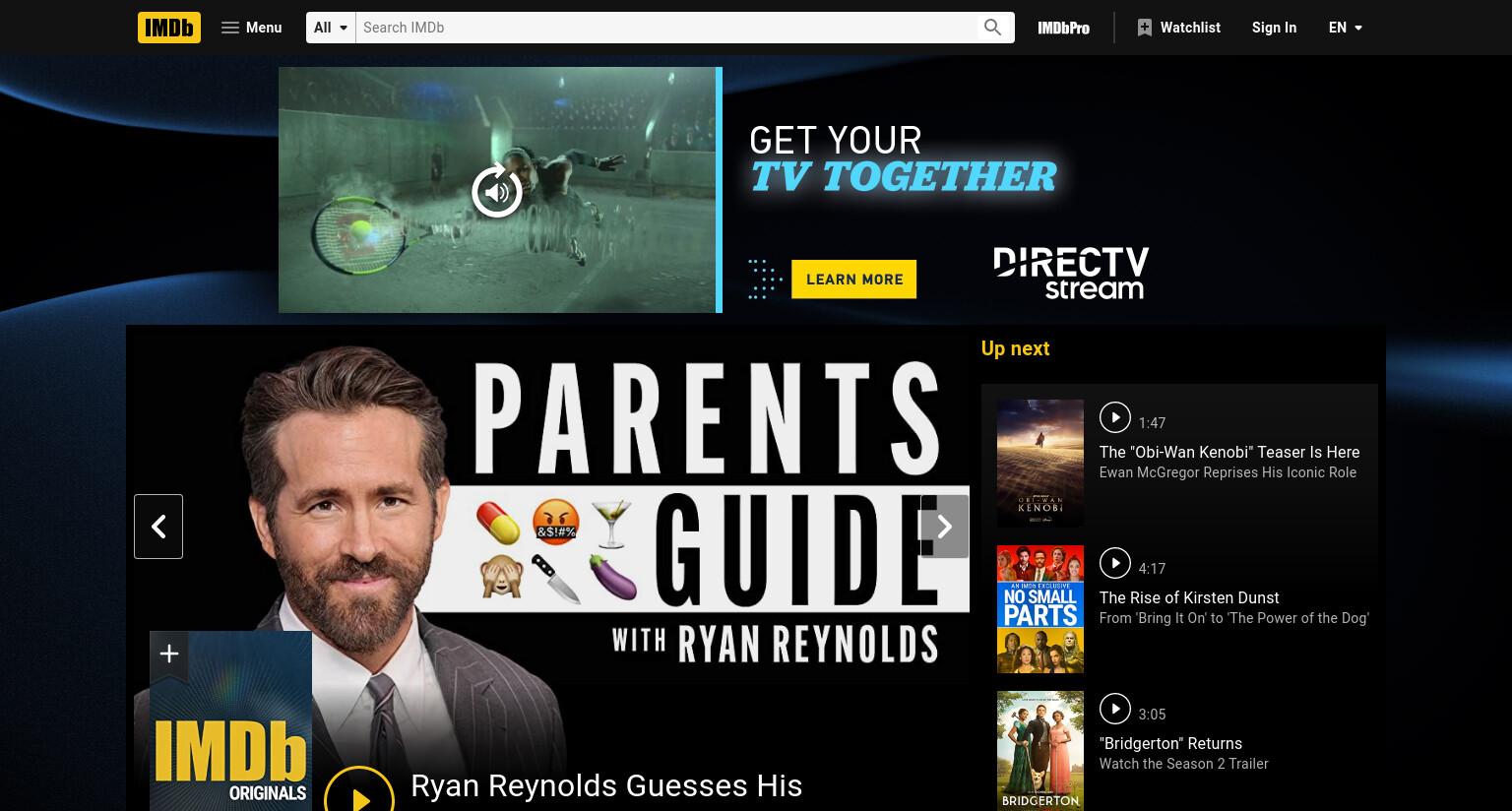
Task: Open Ryan Reynolds Guesses His headline
Action: [606, 785]
